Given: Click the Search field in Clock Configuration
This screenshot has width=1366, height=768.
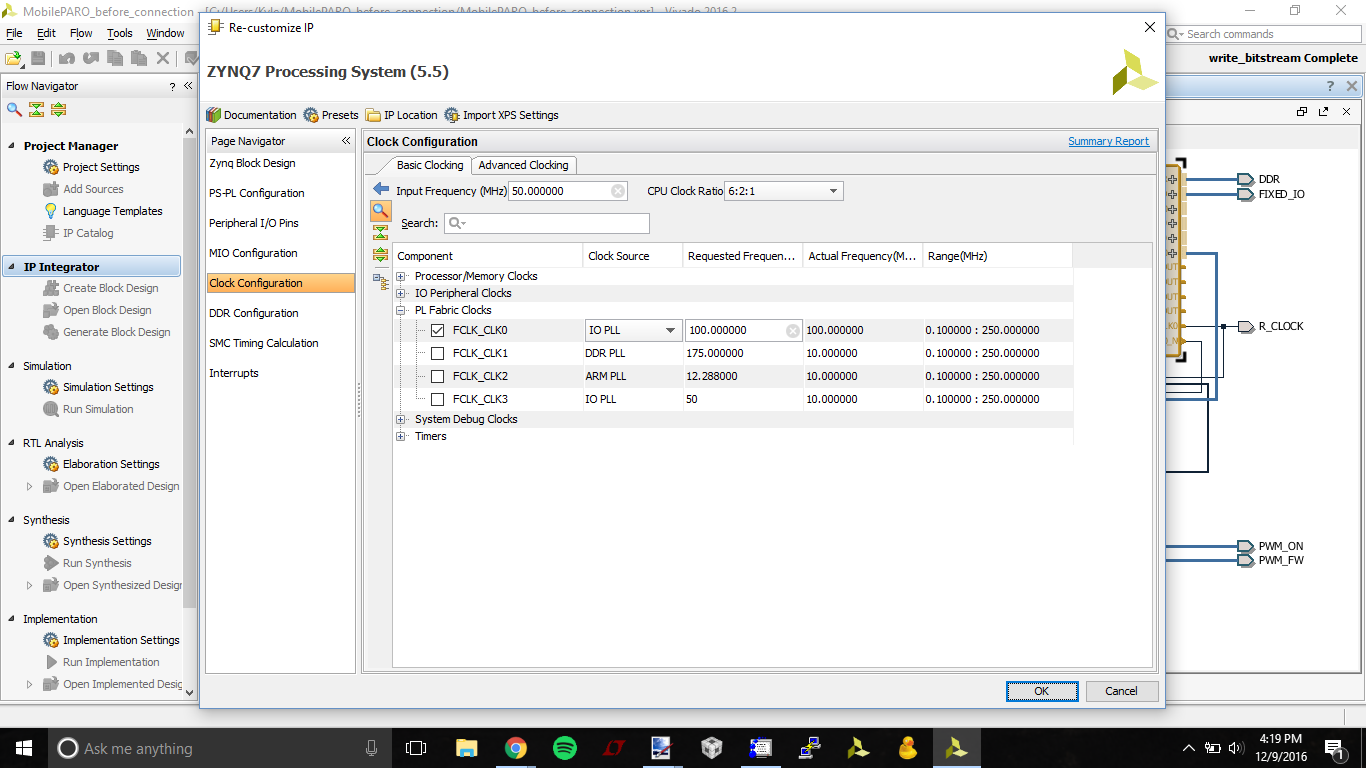Looking at the screenshot, I should (547, 223).
